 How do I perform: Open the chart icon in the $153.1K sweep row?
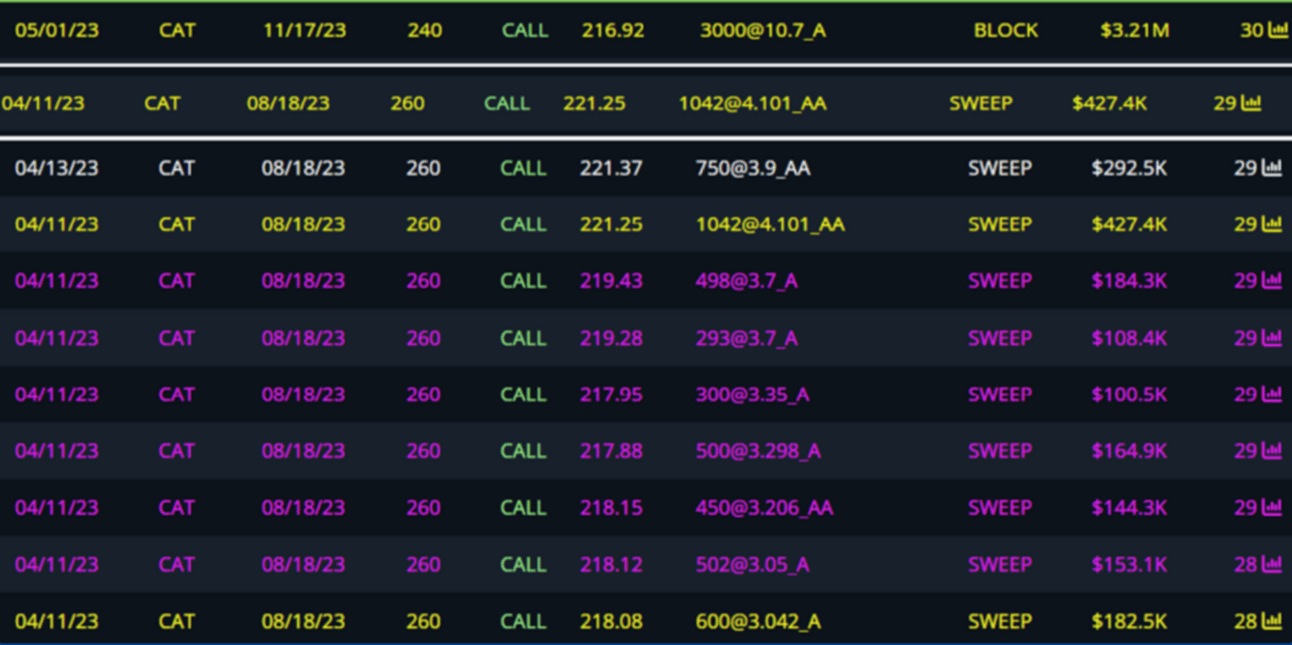[x=1272, y=564]
